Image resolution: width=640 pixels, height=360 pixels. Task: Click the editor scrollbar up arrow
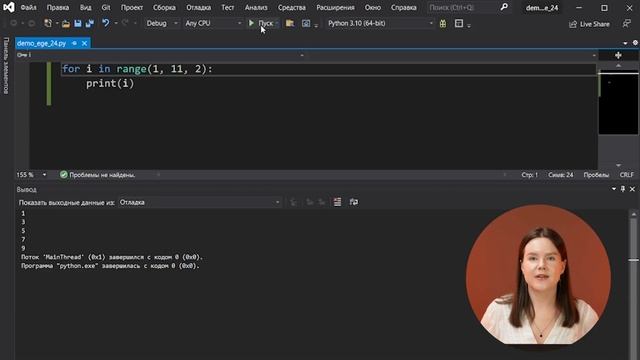pos(618,65)
